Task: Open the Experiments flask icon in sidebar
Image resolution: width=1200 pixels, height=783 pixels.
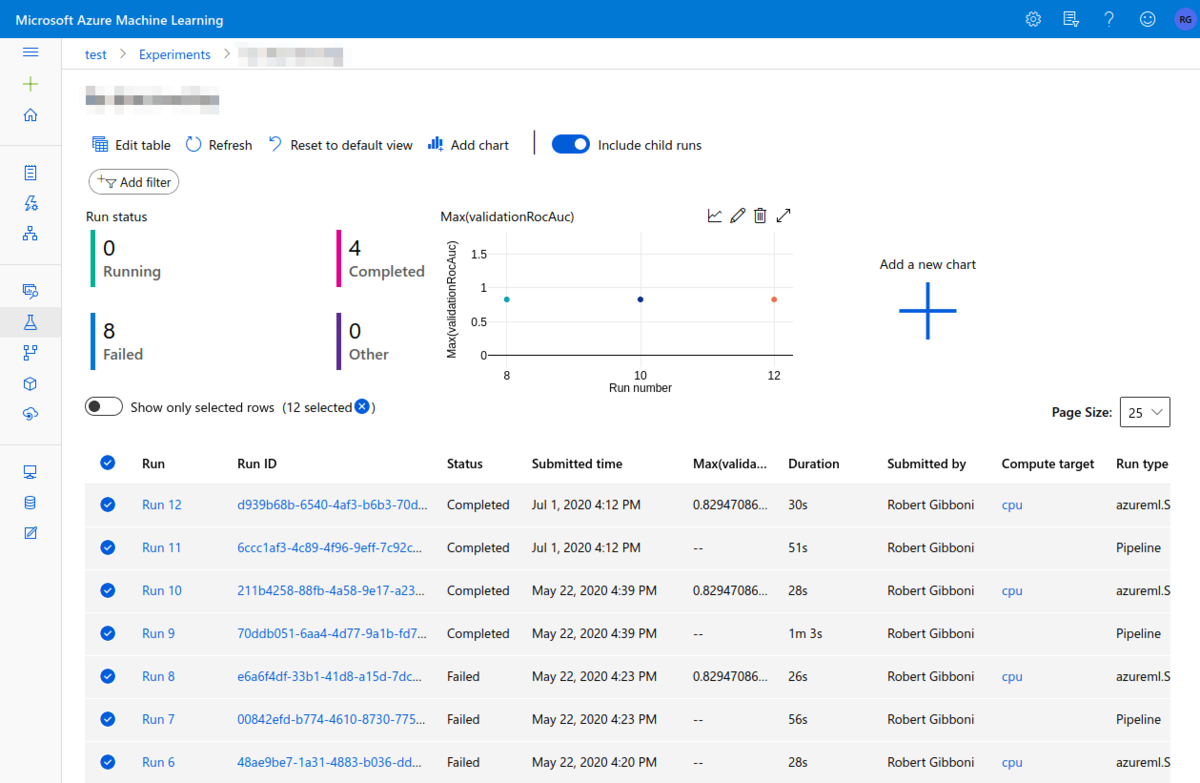Action: tap(30, 322)
